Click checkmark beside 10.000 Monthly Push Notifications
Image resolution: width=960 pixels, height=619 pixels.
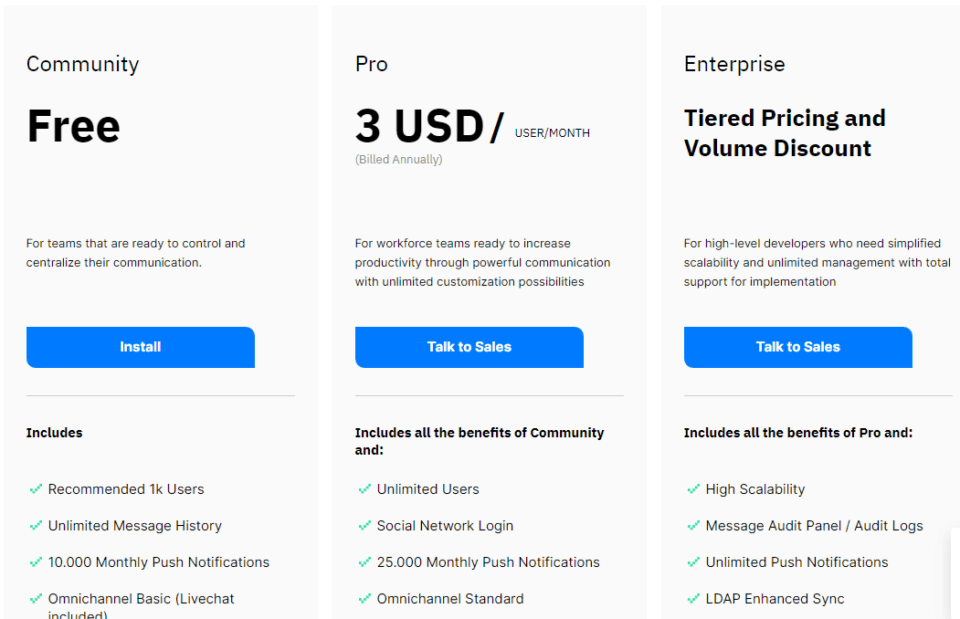tap(36, 562)
